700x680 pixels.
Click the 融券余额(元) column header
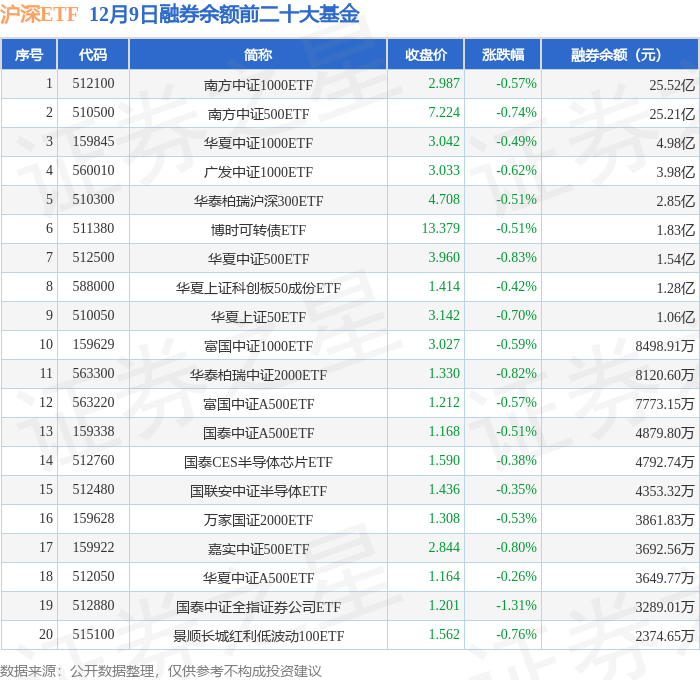tap(619, 55)
